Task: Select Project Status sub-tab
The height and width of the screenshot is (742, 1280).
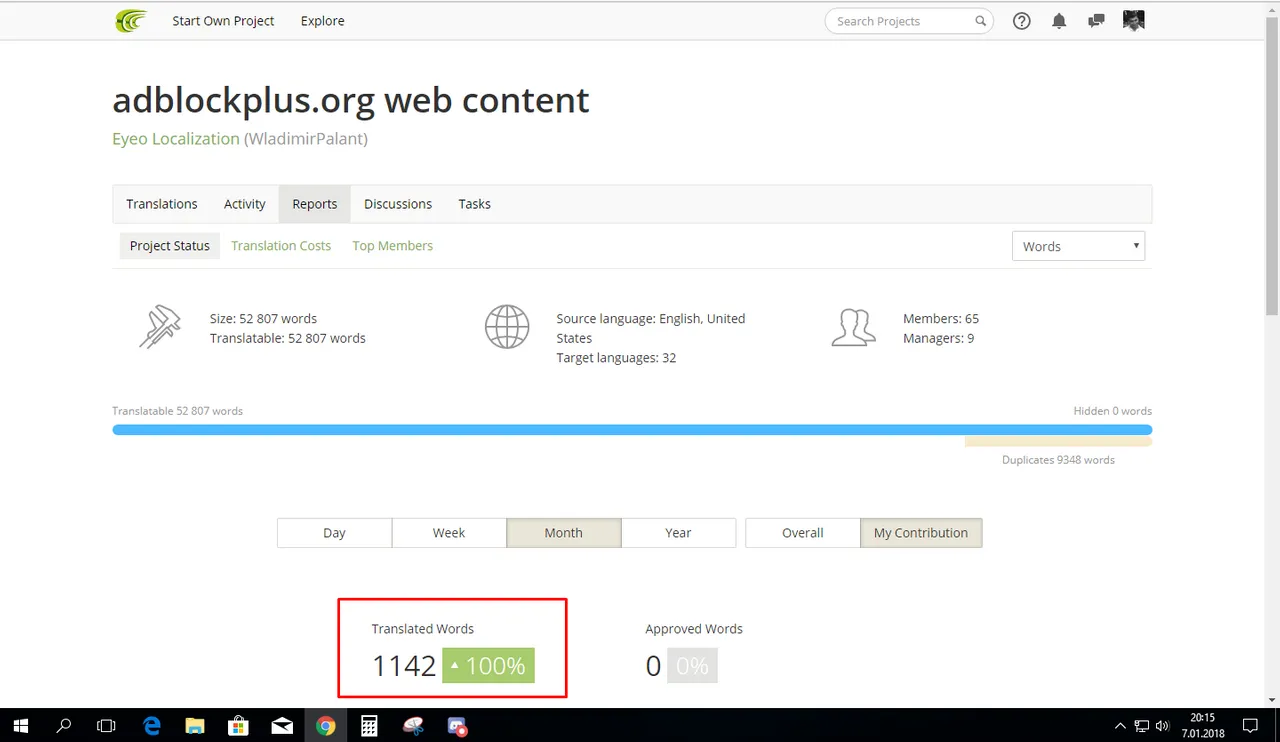Action: click(170, 246)
